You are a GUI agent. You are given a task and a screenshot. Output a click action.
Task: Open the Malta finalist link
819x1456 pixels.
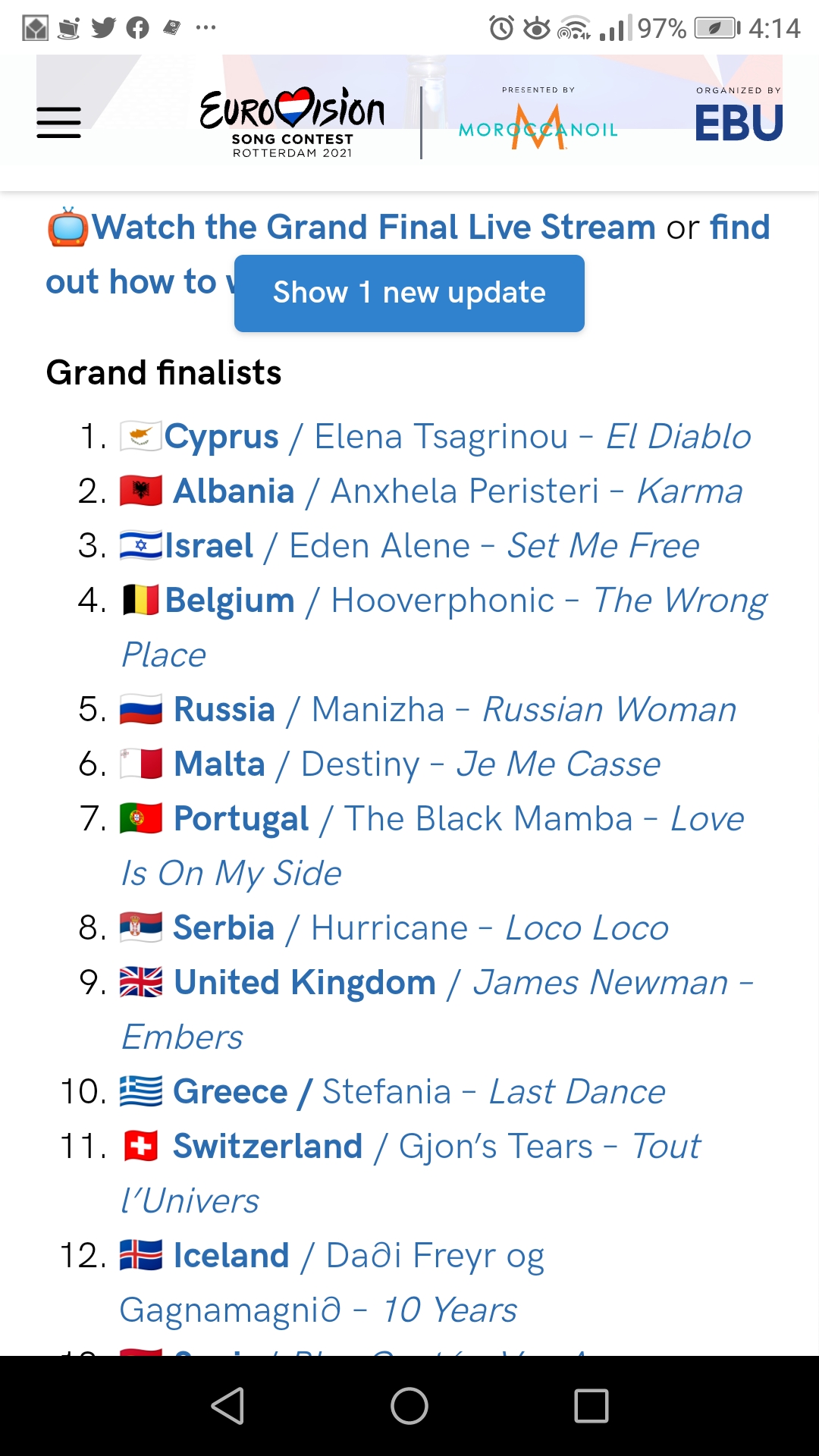tap(219, 764)
